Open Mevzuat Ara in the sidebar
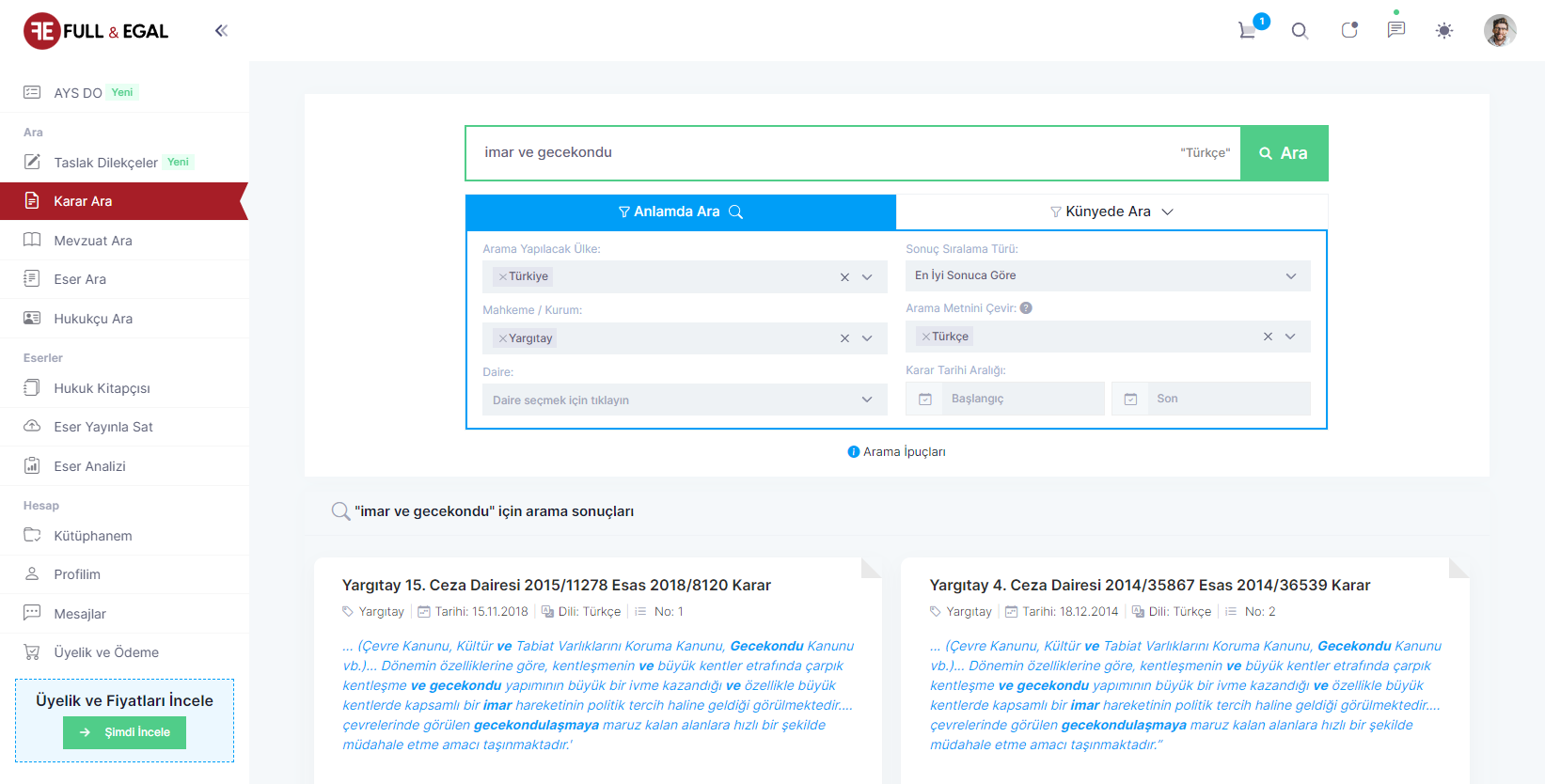This screenshot has width=1545, height=784. pos(93,241)
